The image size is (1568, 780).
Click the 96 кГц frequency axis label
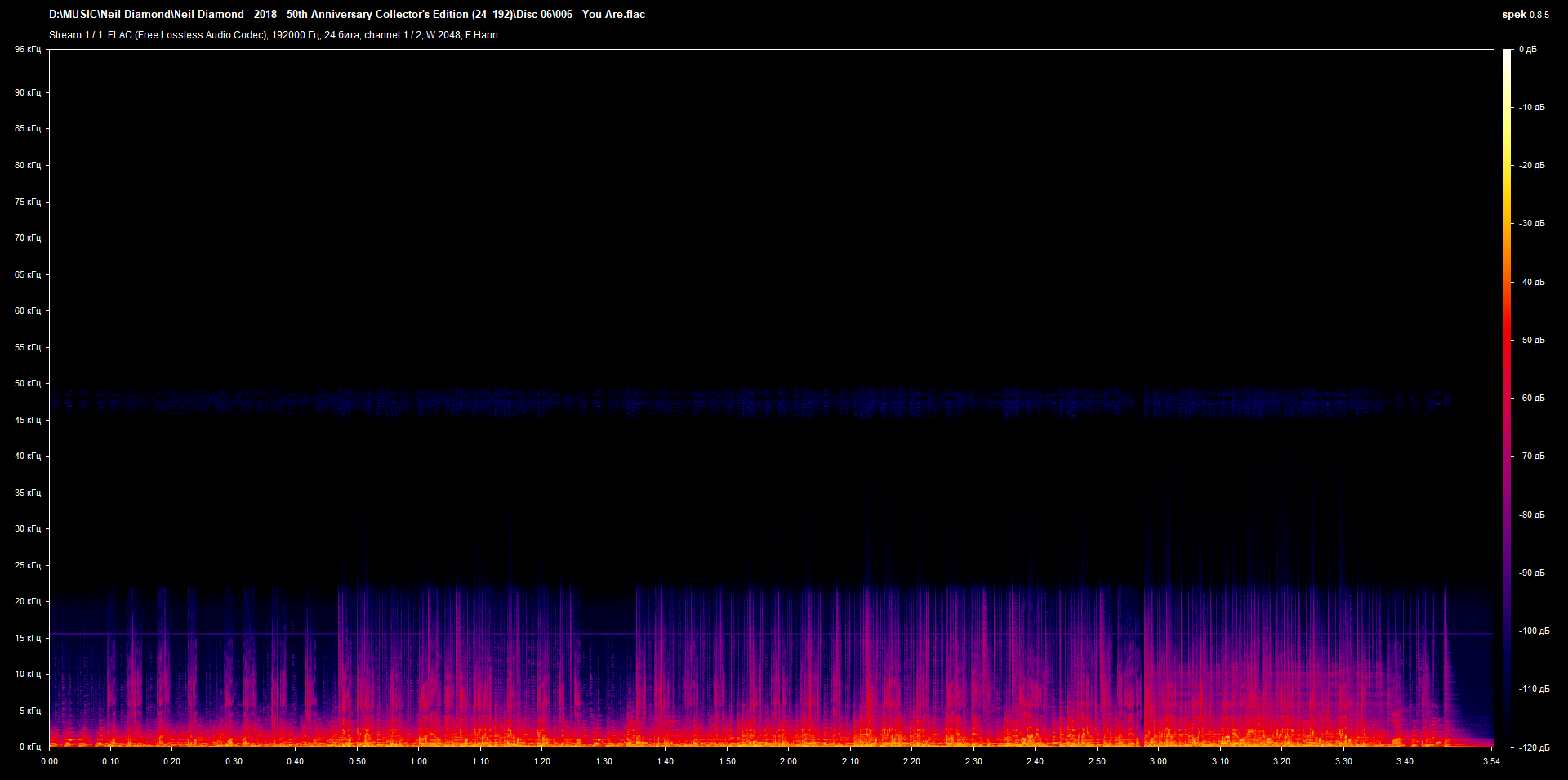tap(27, 49)
